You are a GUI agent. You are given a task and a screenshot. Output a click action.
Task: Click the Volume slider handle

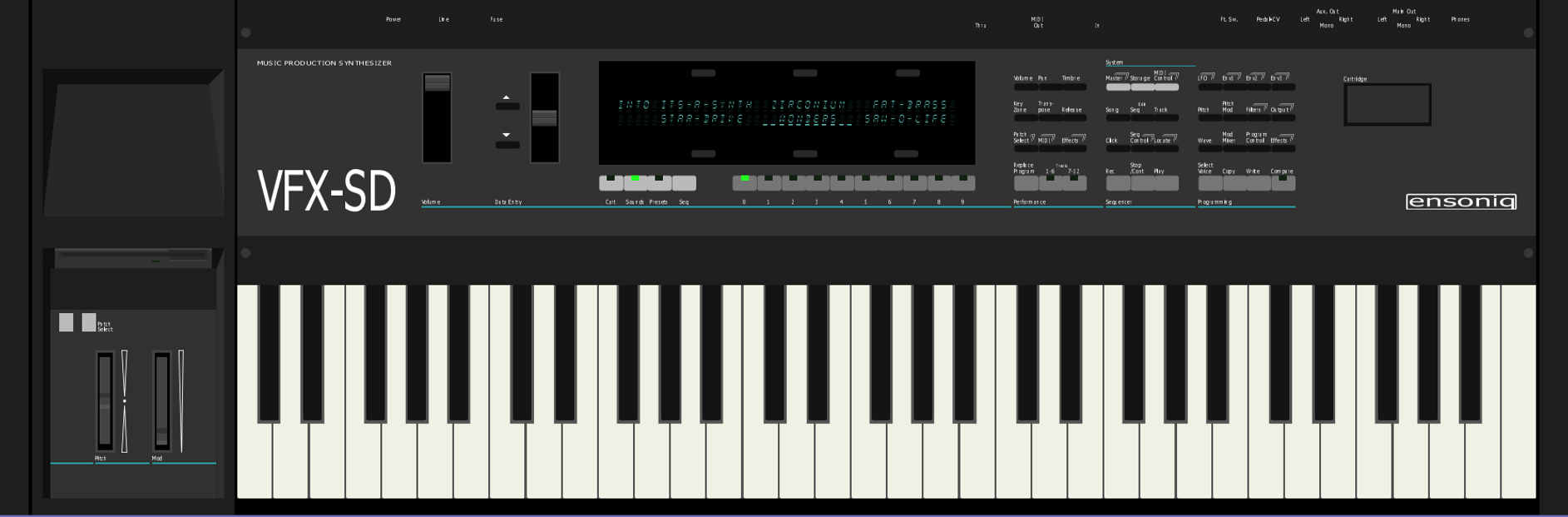[437, 83]
